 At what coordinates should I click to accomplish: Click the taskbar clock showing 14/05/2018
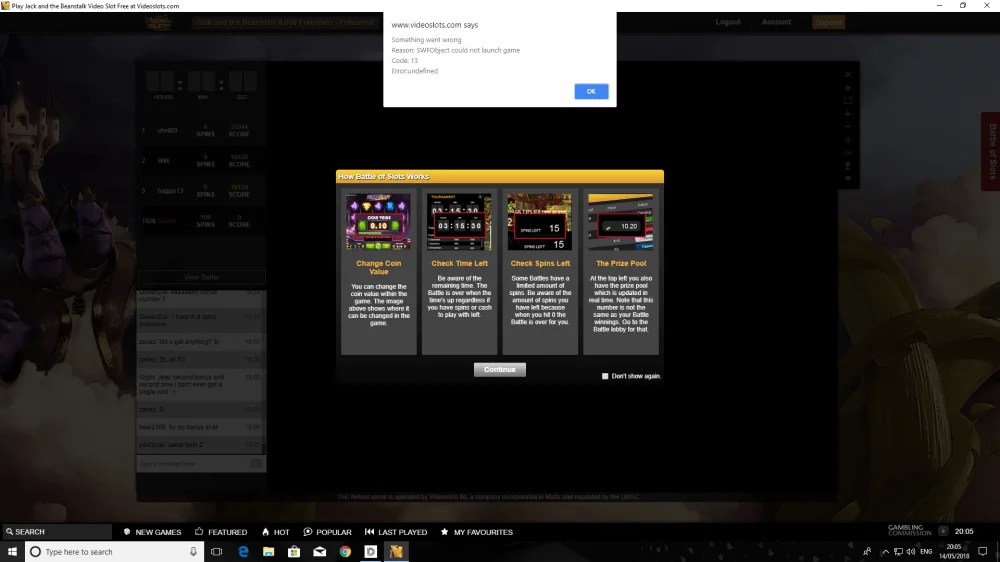pyautogui.click(x=954, y=551)
